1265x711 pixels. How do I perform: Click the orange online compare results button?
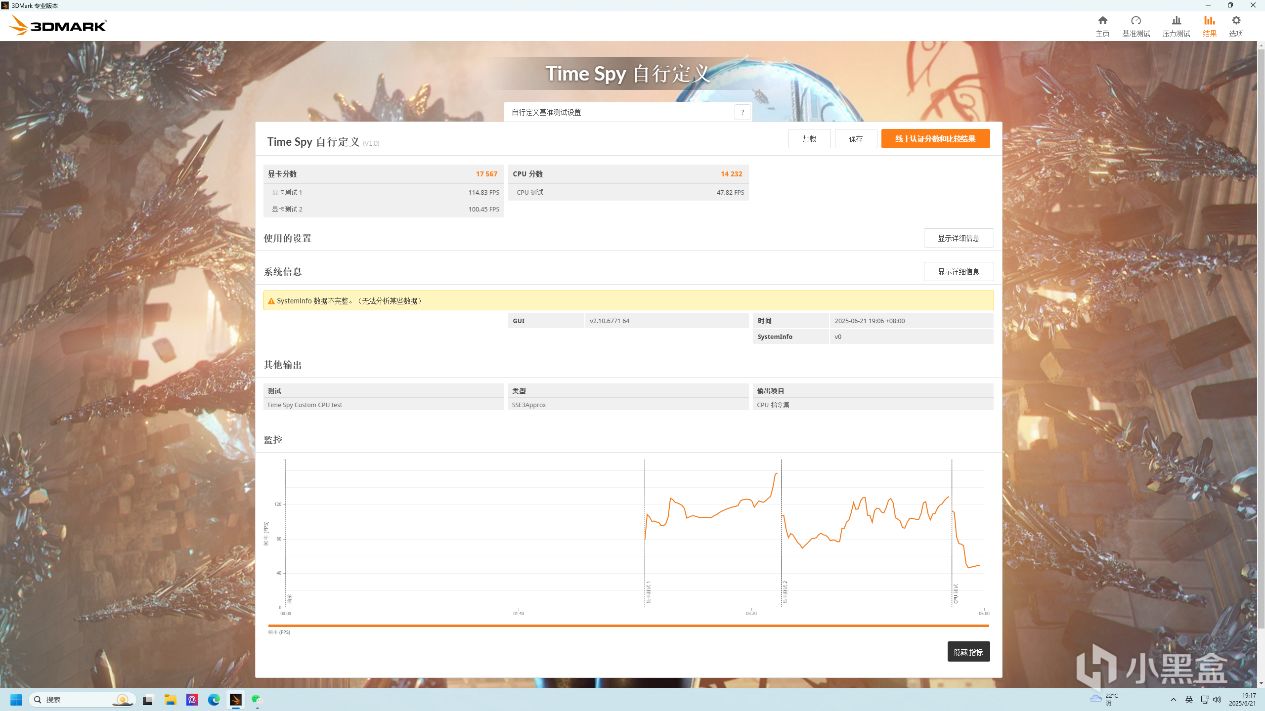tap(935, 139)
